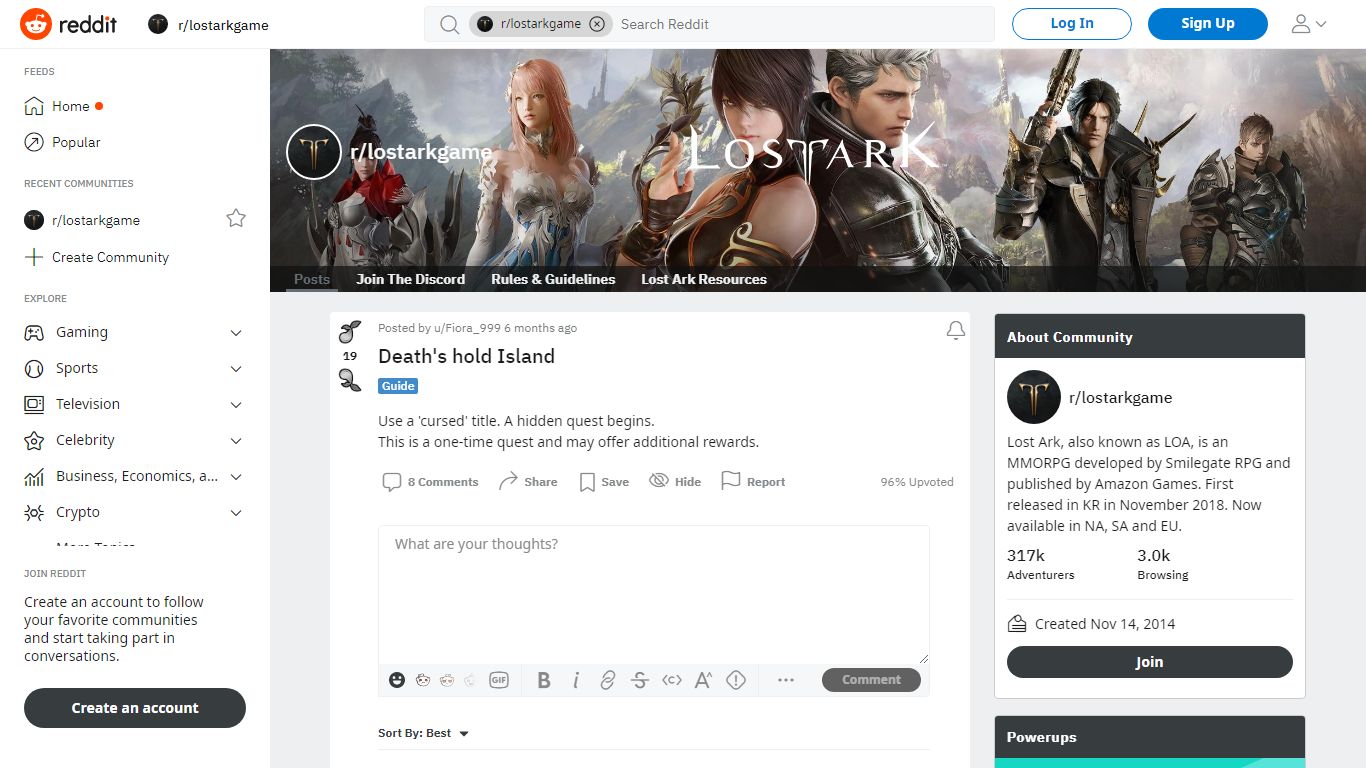This screenshot has width=1366, height=768.
Task: Click the sidebar community avatar
Action: pos(1034,397)
